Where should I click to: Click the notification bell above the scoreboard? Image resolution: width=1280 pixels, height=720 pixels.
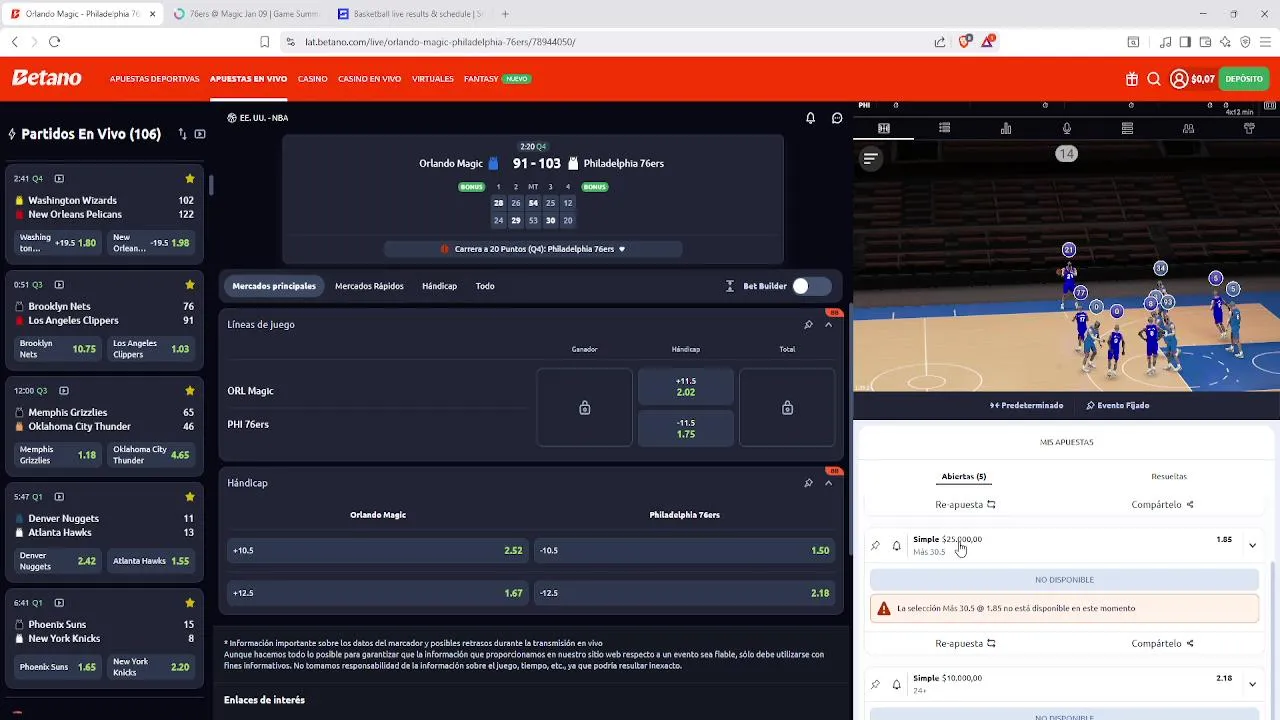[810, 118]
